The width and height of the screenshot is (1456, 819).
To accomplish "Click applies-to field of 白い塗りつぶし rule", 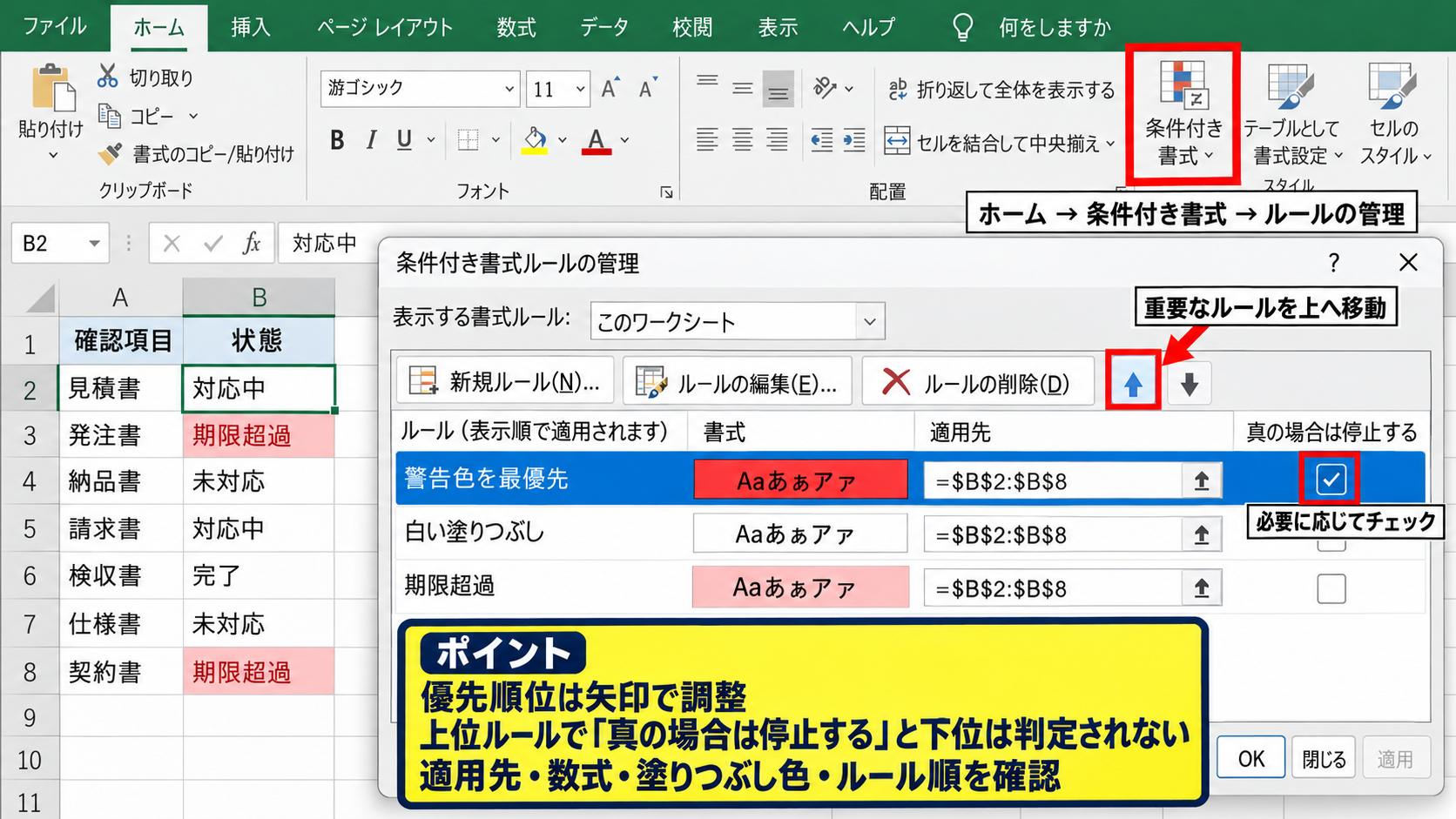I will click(1053, 534).
